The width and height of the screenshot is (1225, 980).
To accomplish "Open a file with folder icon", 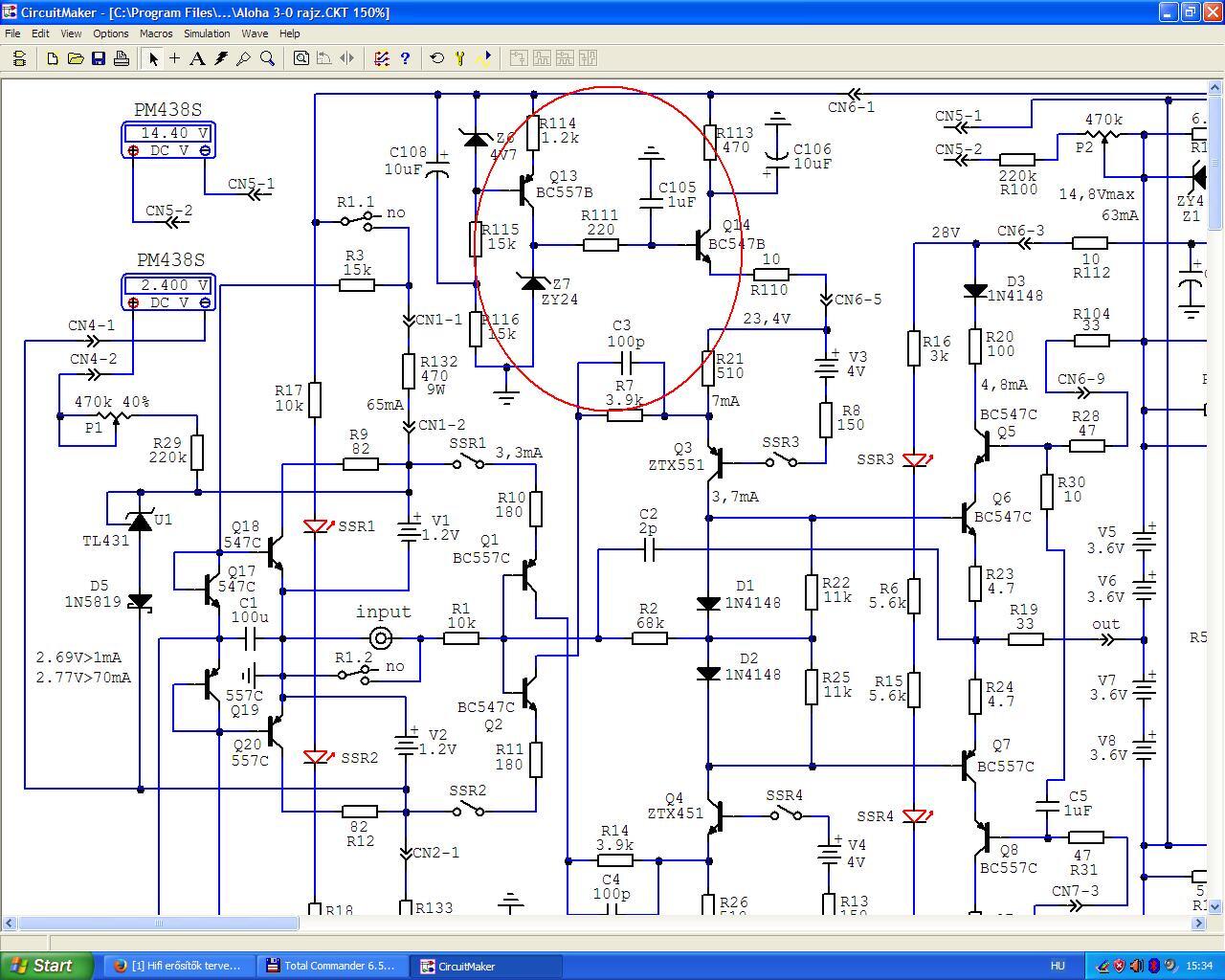I will [76, 58].
